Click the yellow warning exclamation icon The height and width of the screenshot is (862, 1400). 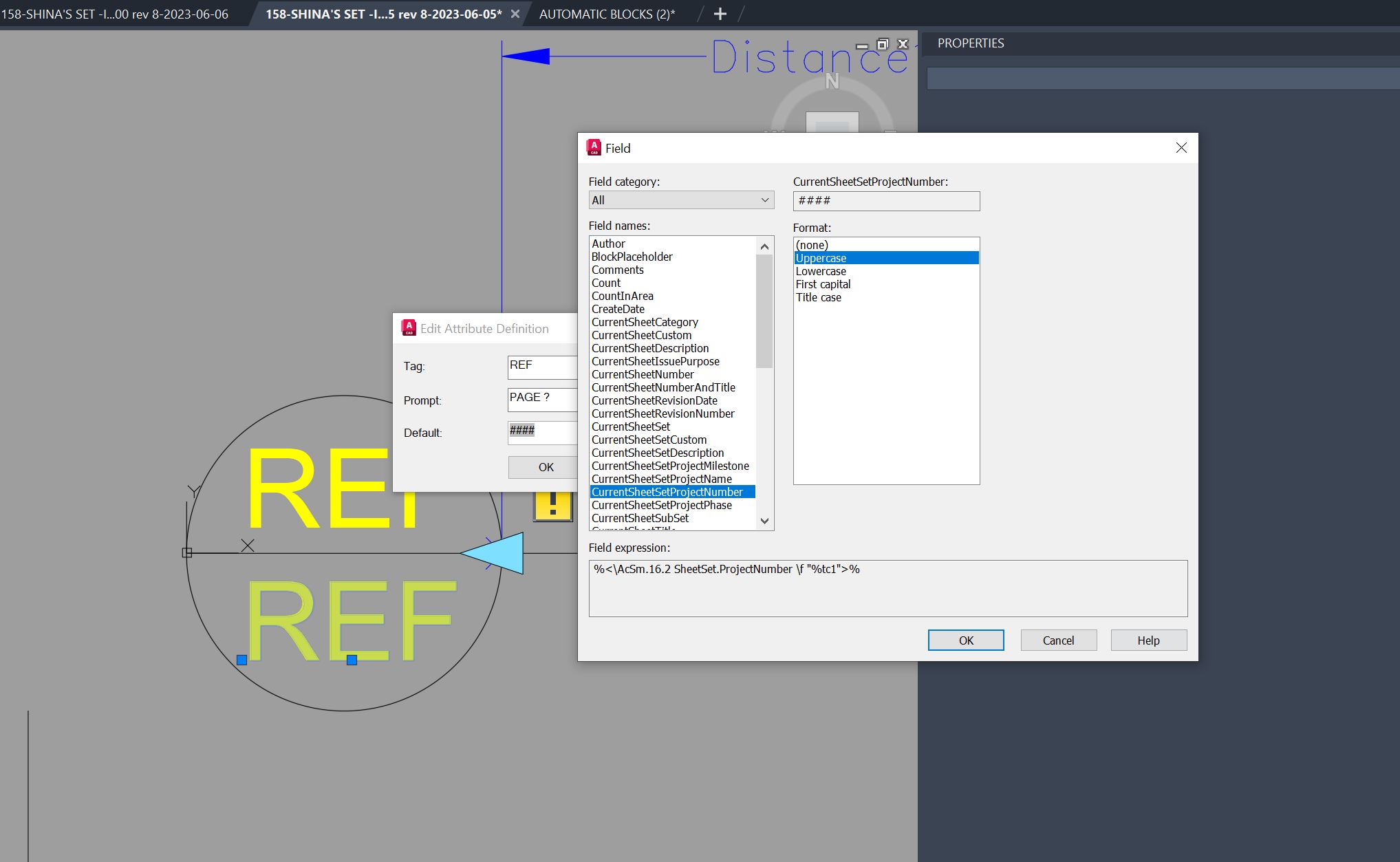[x=552, y=506]
